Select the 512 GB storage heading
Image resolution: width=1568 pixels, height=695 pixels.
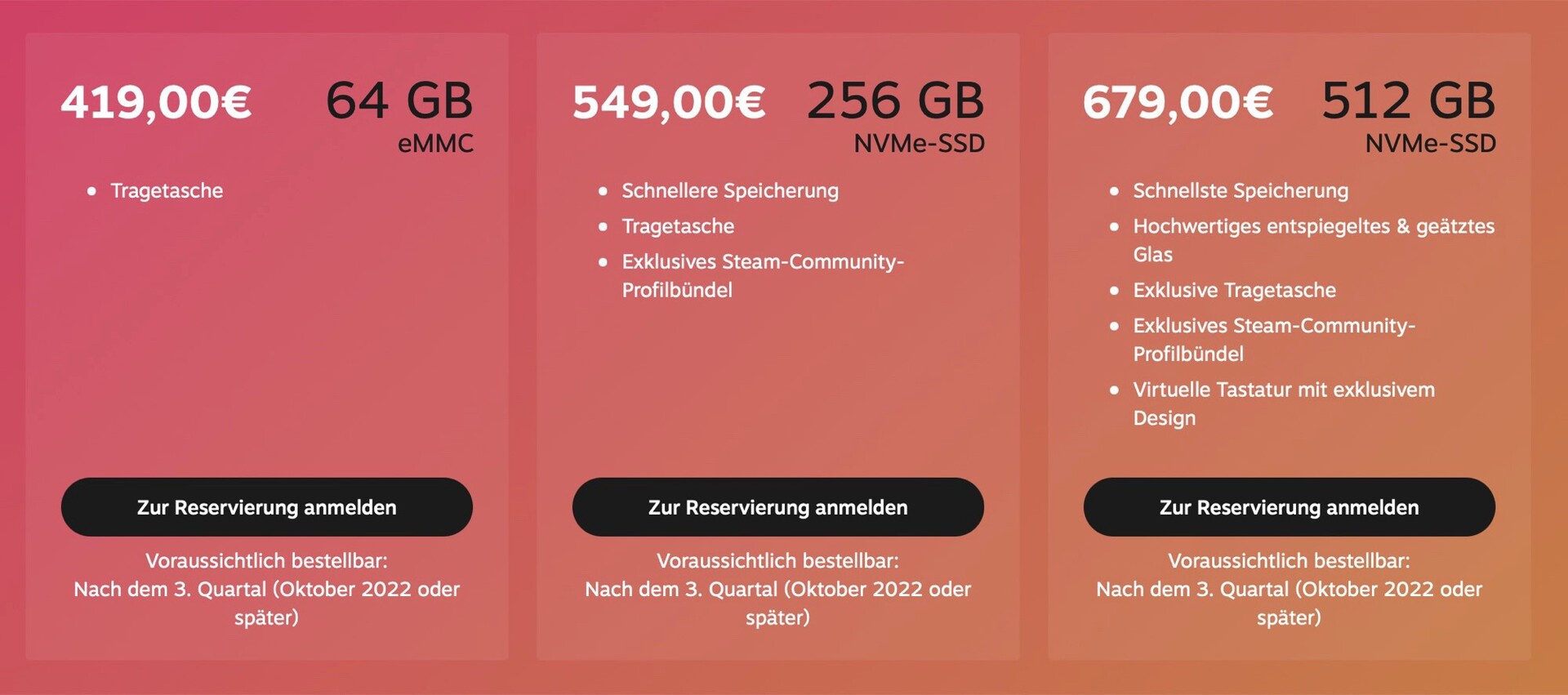tap(1409, 101)
